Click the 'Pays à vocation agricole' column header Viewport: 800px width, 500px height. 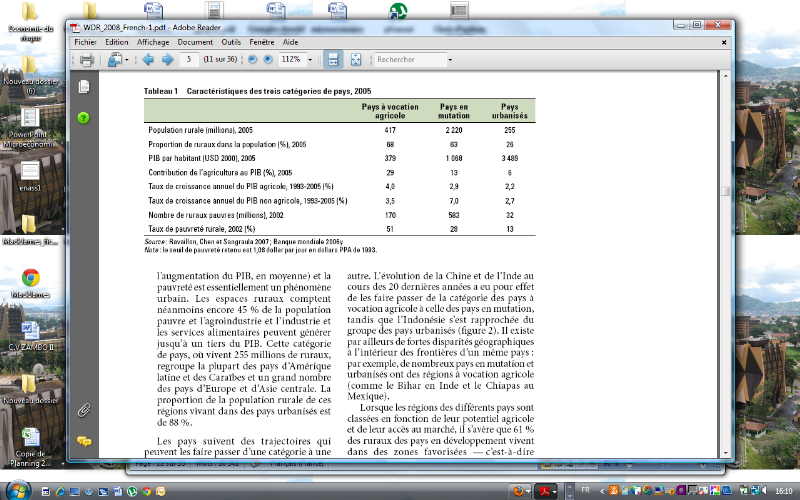click(390, 111)
